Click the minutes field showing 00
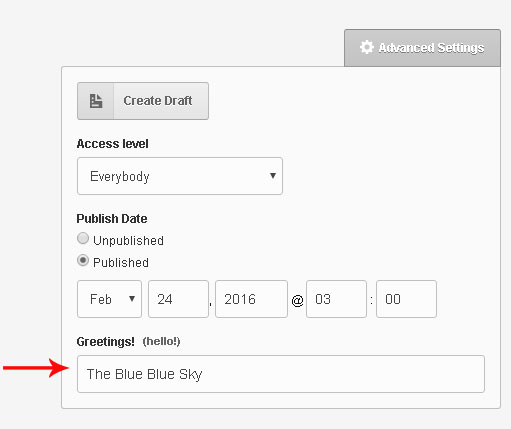The width and height of the screenshot is (511, 429). pyautogui.click(x=406, y=299)
